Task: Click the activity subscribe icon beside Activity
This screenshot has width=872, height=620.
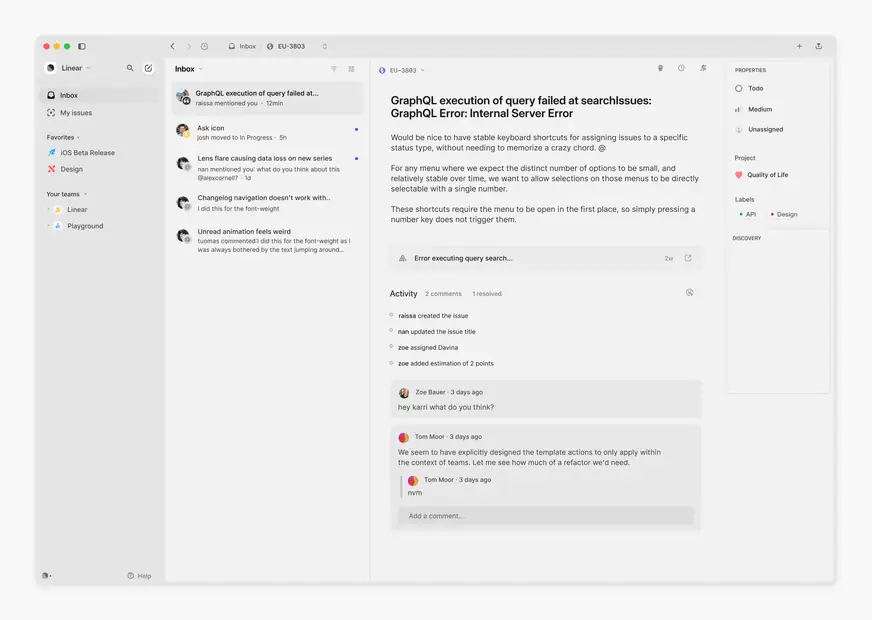Action: coord(690,292)
